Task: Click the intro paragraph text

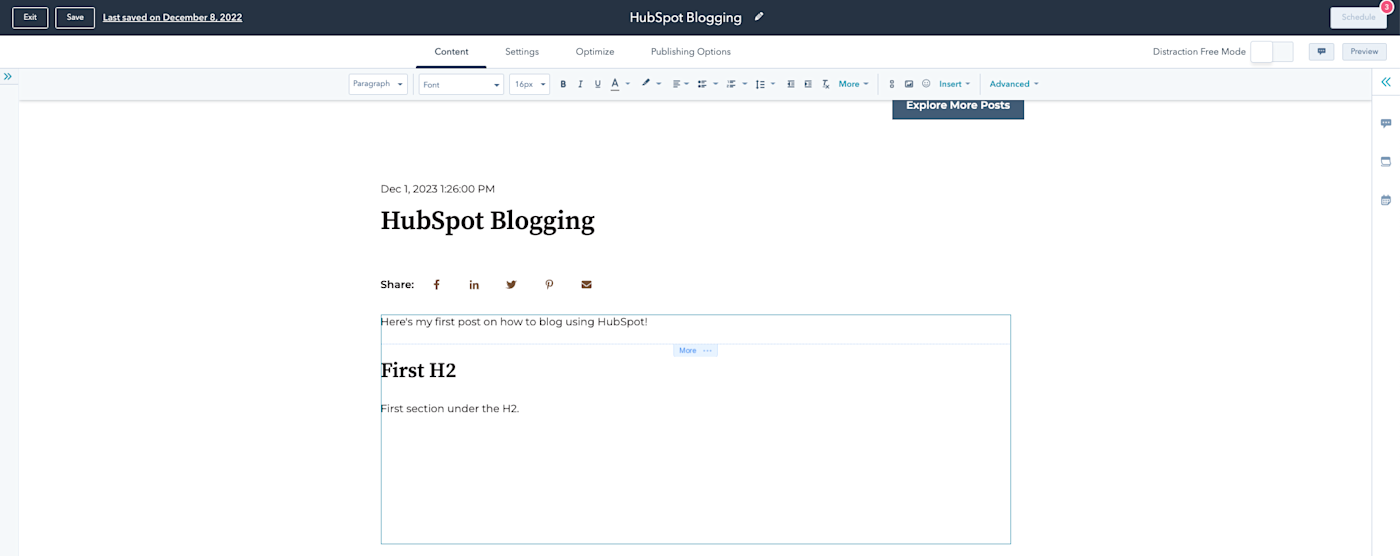Action: (514, 322)
